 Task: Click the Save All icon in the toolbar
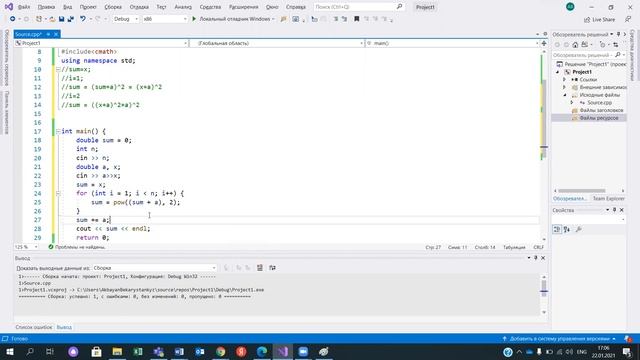(71, 19)
